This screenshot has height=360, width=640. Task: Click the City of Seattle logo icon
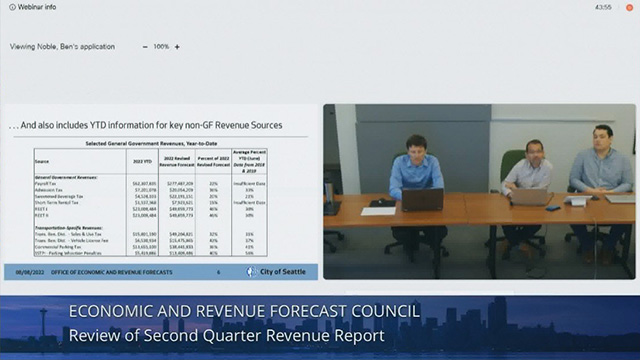pos(251,272)
